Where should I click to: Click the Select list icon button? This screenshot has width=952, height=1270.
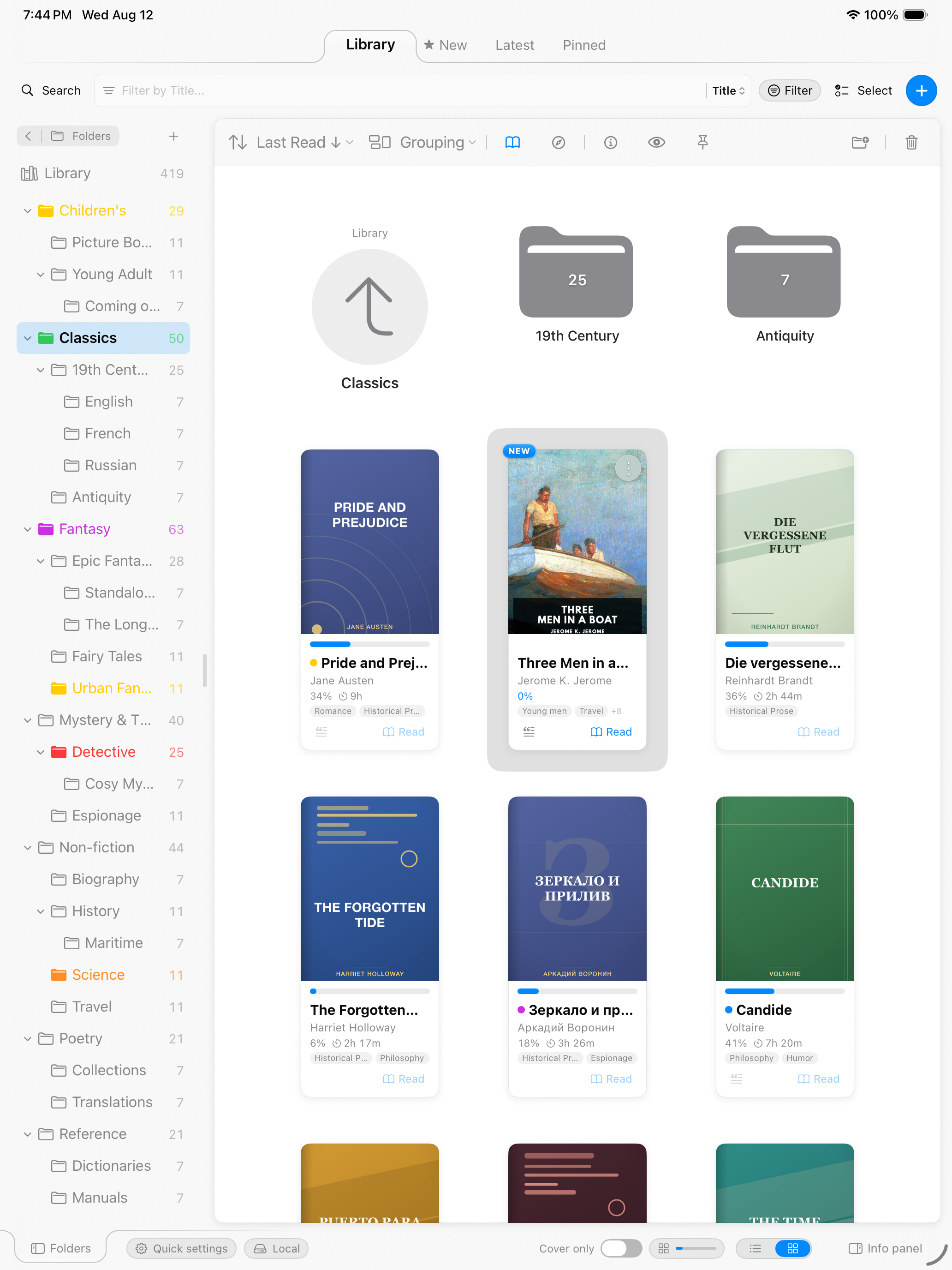[863, 91]
